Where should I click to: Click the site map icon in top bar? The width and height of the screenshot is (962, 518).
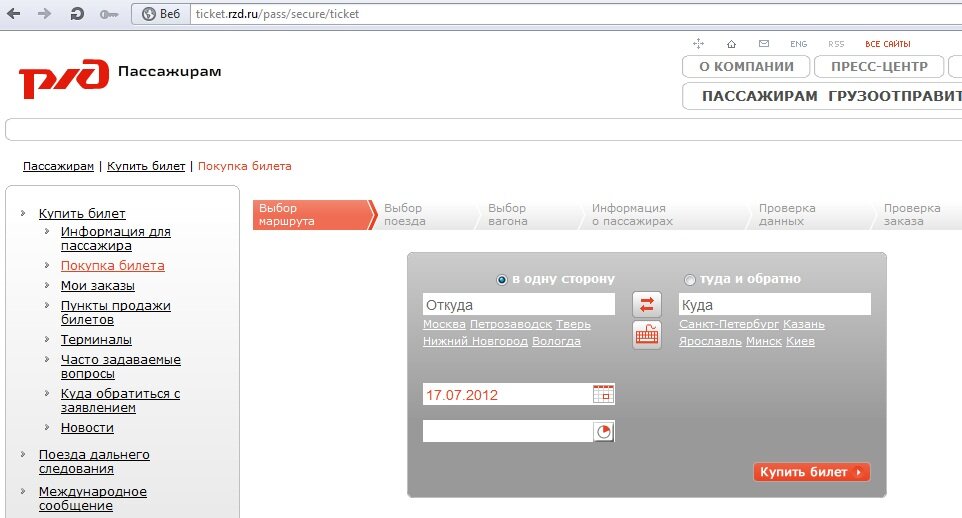coord(698,44)
